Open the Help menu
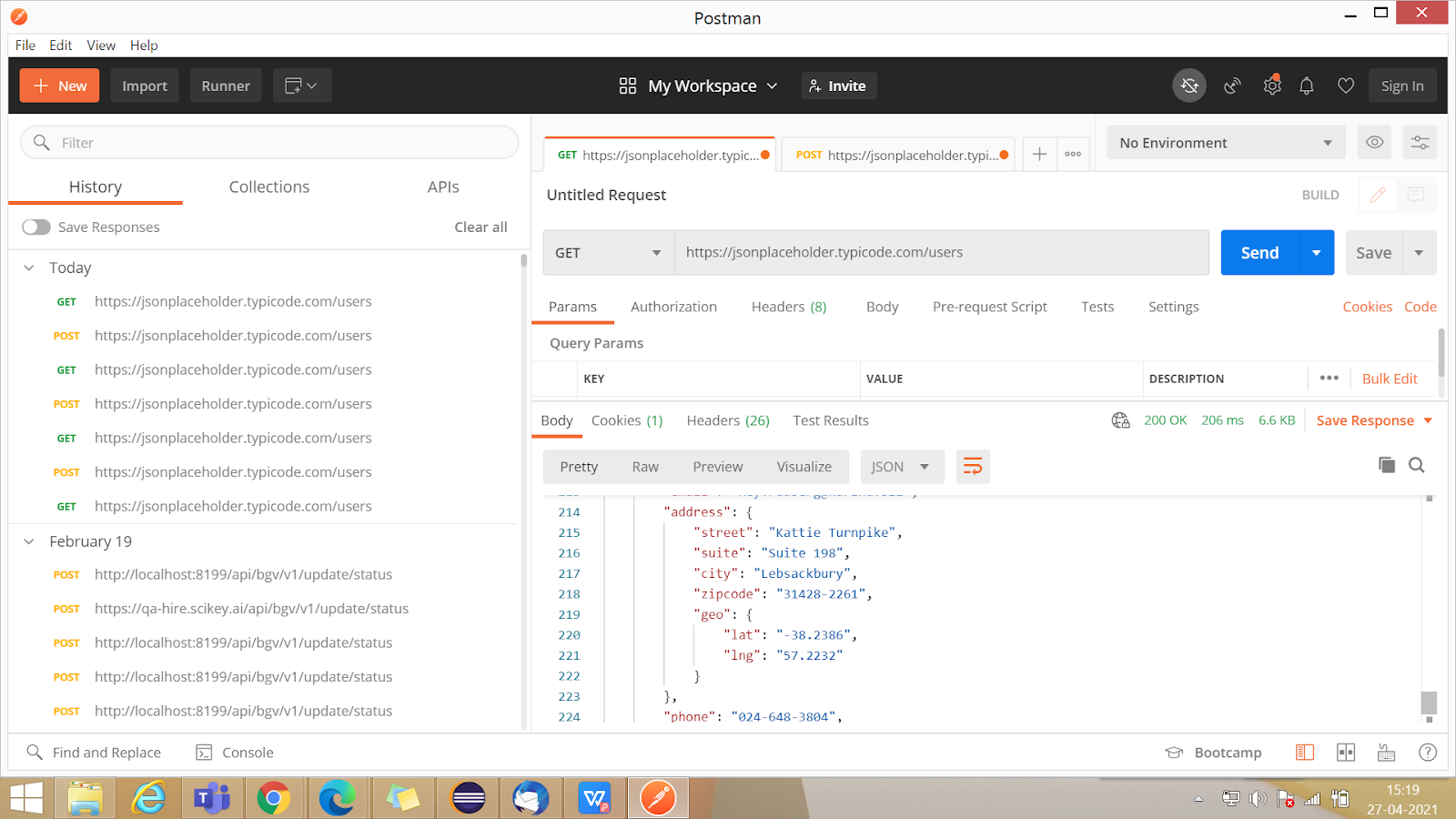The image size is (1456, 819). tap(144, 45)
